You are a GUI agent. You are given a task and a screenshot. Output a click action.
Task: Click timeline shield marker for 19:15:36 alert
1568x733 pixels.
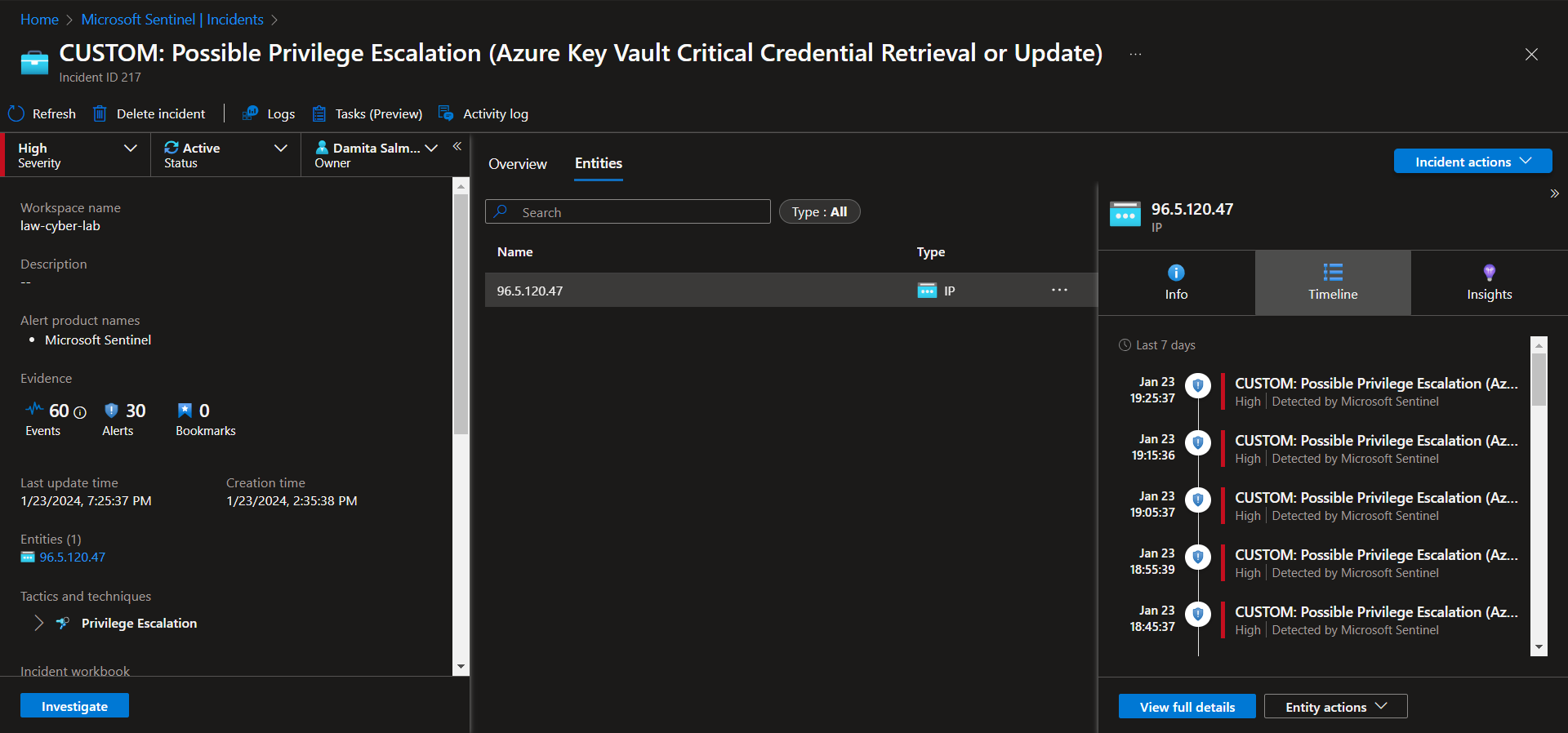coord(1198,442)
